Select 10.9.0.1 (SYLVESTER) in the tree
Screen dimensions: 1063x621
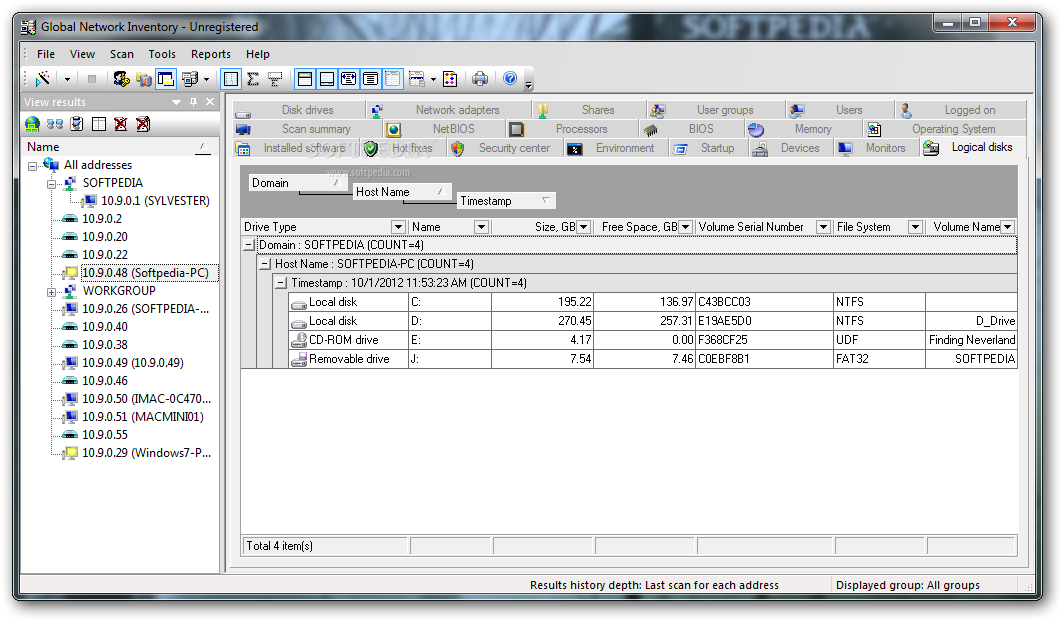[155, 201]
